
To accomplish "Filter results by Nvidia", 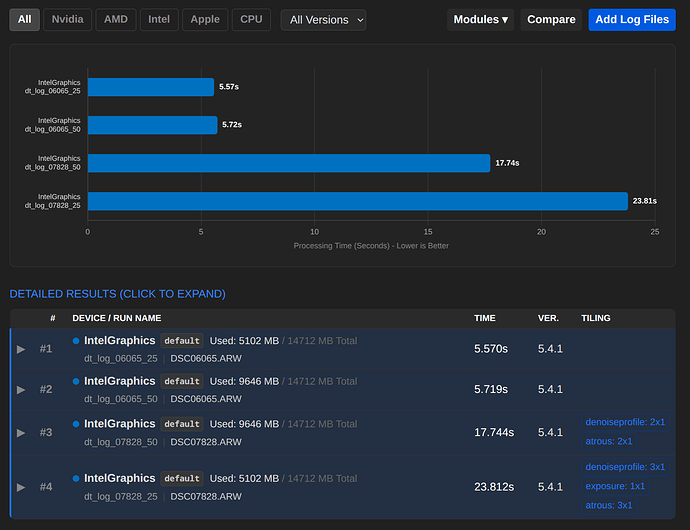I will tap(67, 20).
